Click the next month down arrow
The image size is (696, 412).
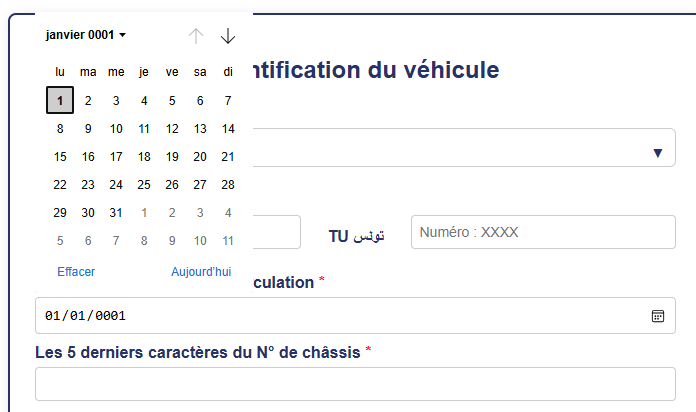pyautogui.click(x=228, y=36)
